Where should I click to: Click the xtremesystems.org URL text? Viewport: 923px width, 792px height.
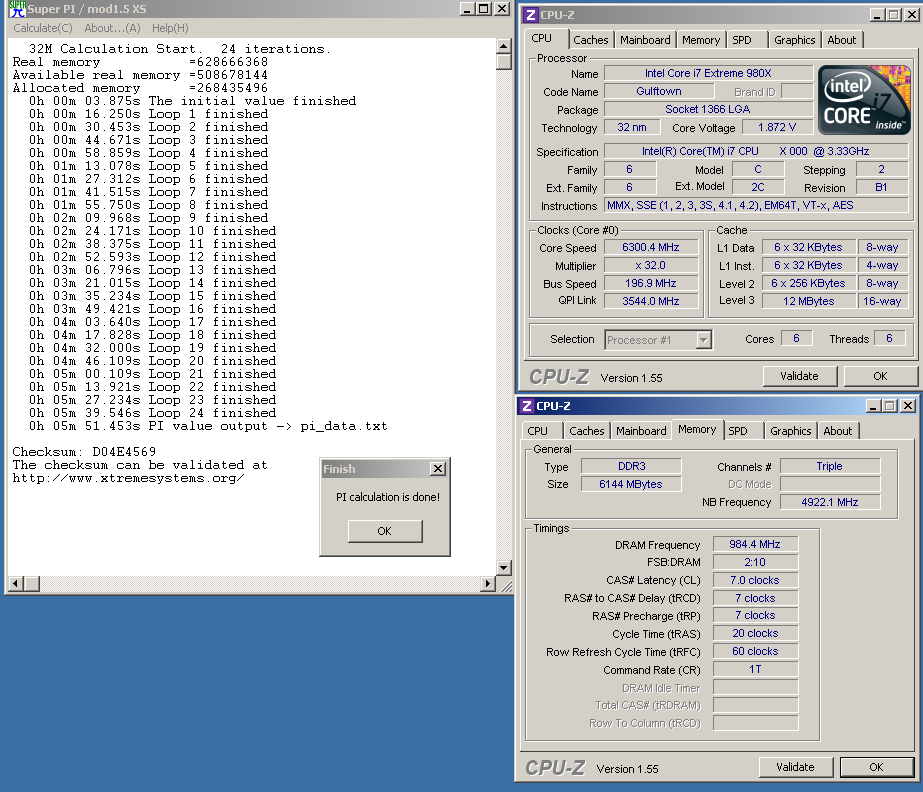pyautogui.click(x=128, y=478)
